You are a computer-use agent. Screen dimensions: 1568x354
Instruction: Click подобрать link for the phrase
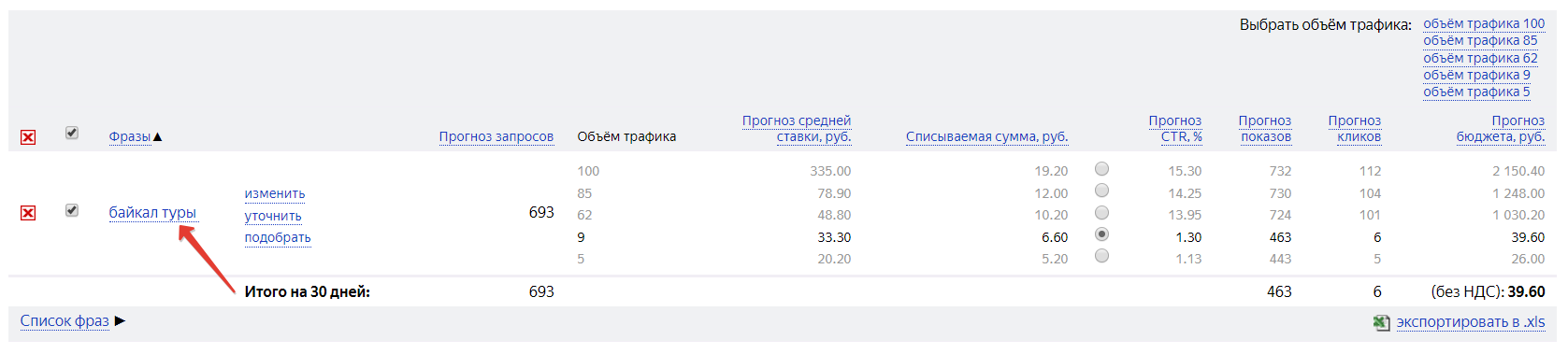point(278,237)
